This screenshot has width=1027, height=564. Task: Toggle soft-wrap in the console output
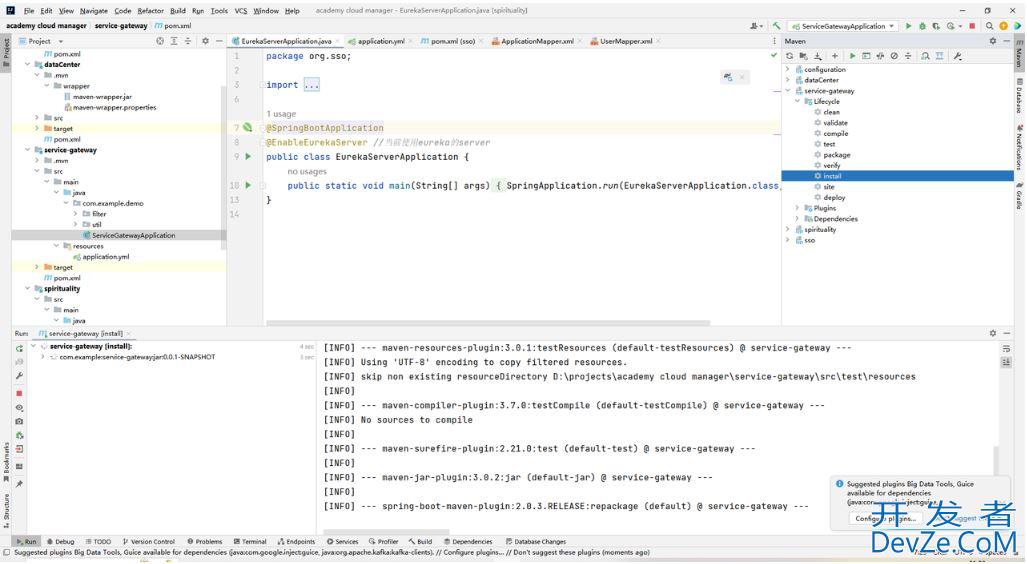click(x=1006, y=348)
